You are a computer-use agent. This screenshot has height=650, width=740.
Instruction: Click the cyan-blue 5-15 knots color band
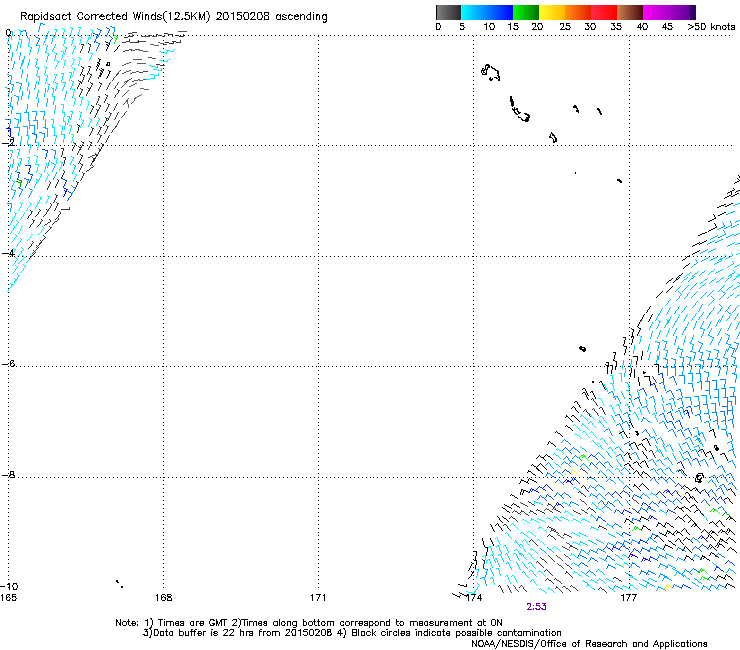click(x=487, y=12)
